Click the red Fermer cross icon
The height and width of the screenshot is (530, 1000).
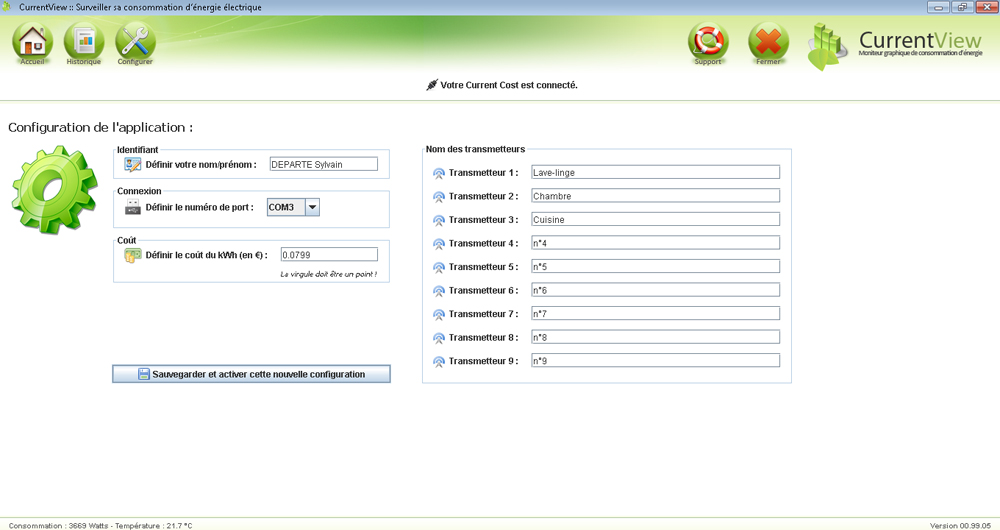click(768, 42)
